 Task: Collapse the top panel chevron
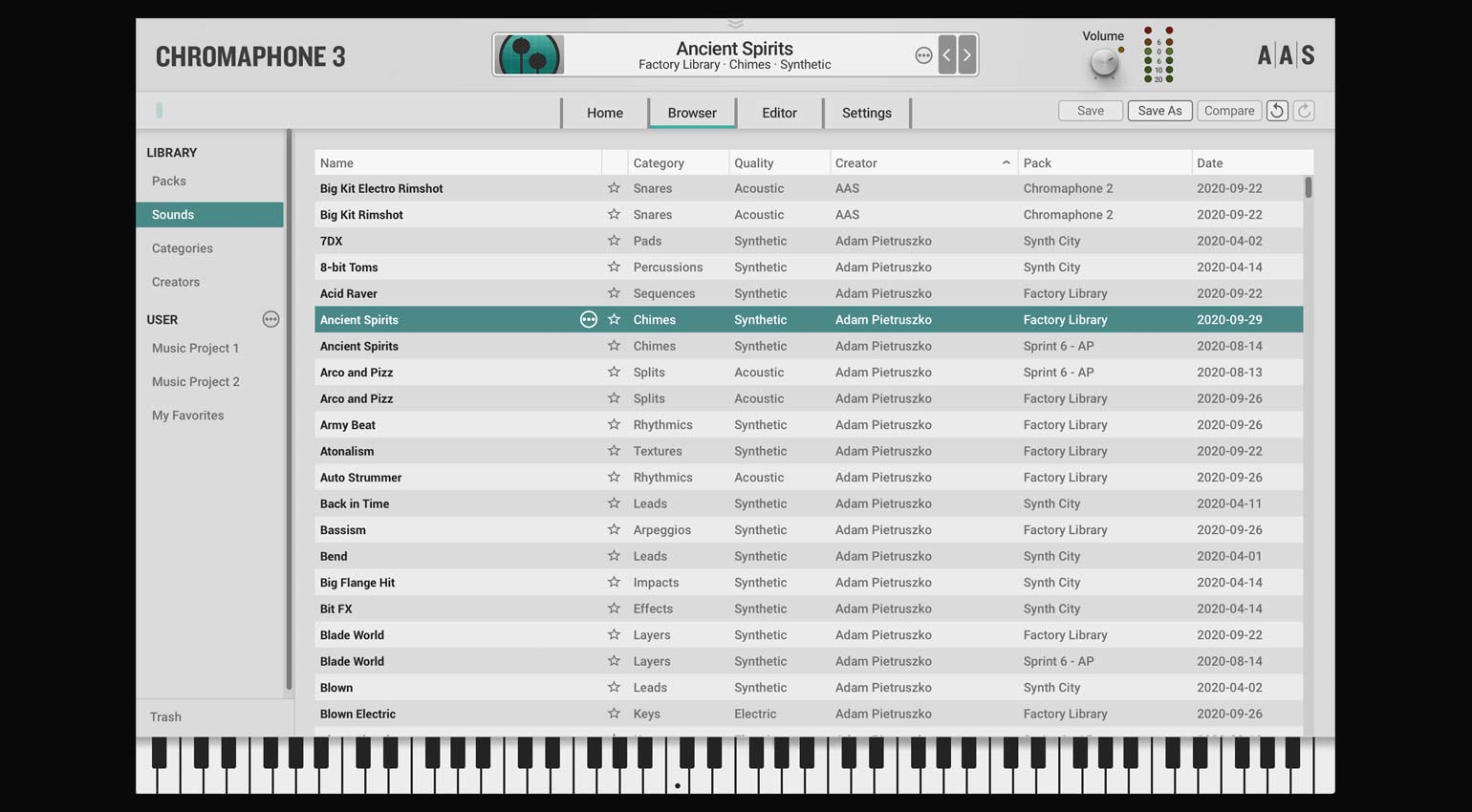[735, 24]
